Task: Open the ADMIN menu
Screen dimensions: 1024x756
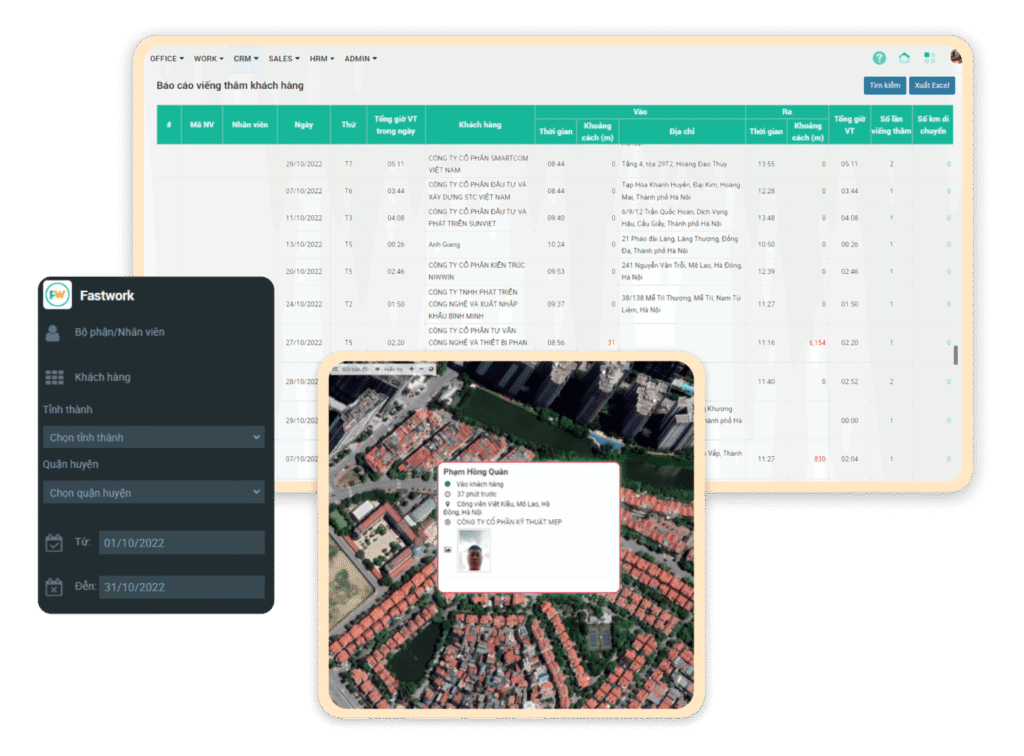Action: point(360,59)
